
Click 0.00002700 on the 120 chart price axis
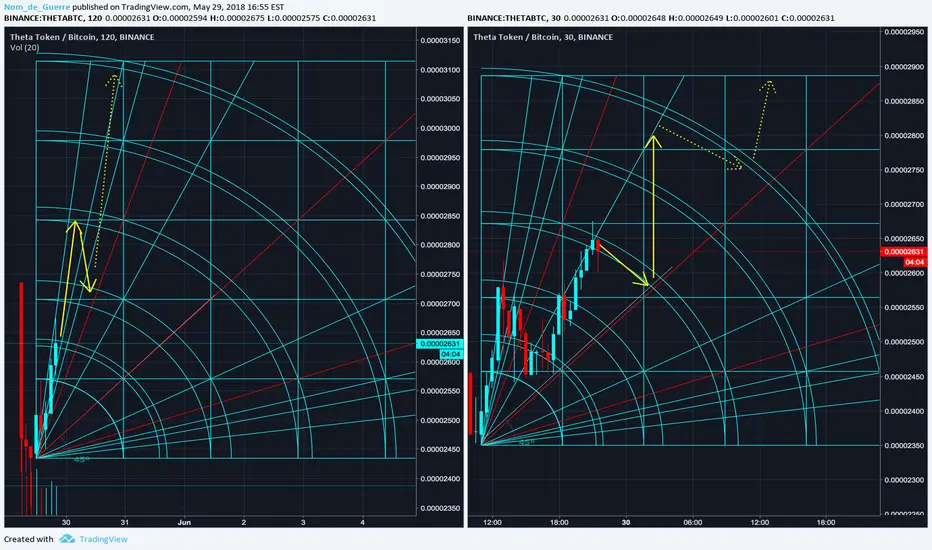tap(440, 303)
